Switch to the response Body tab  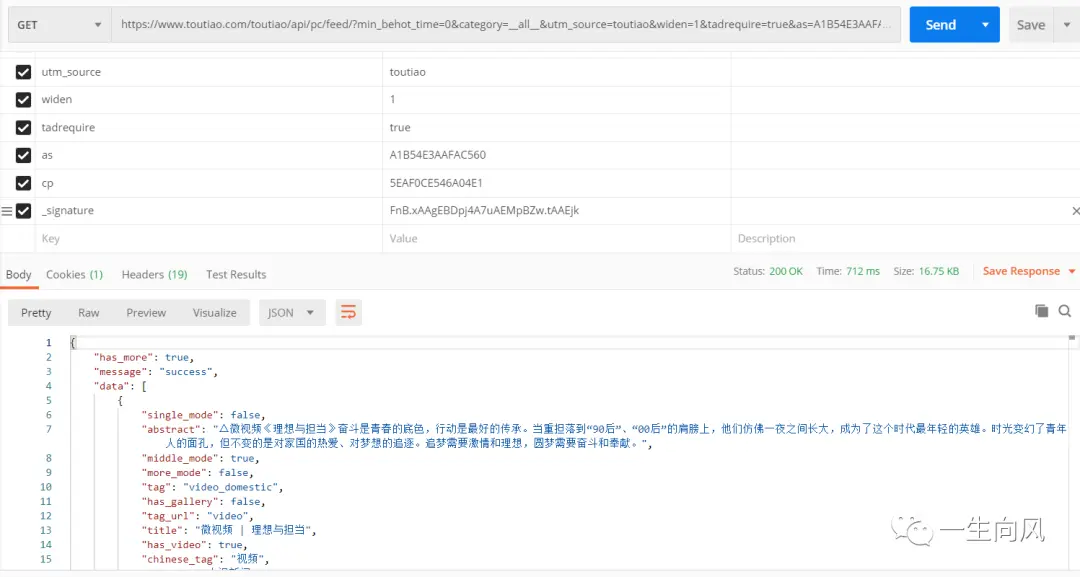click(x=19, y=274)
